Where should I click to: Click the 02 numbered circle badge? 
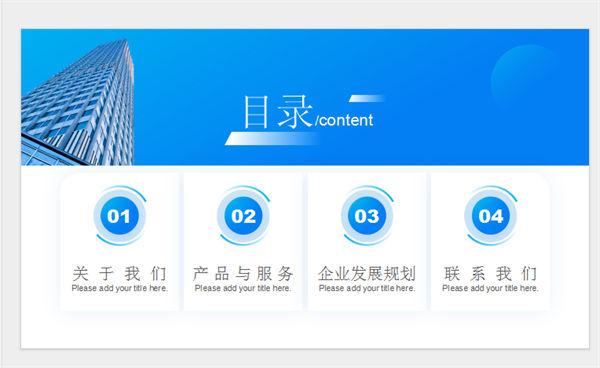point(243,216)
